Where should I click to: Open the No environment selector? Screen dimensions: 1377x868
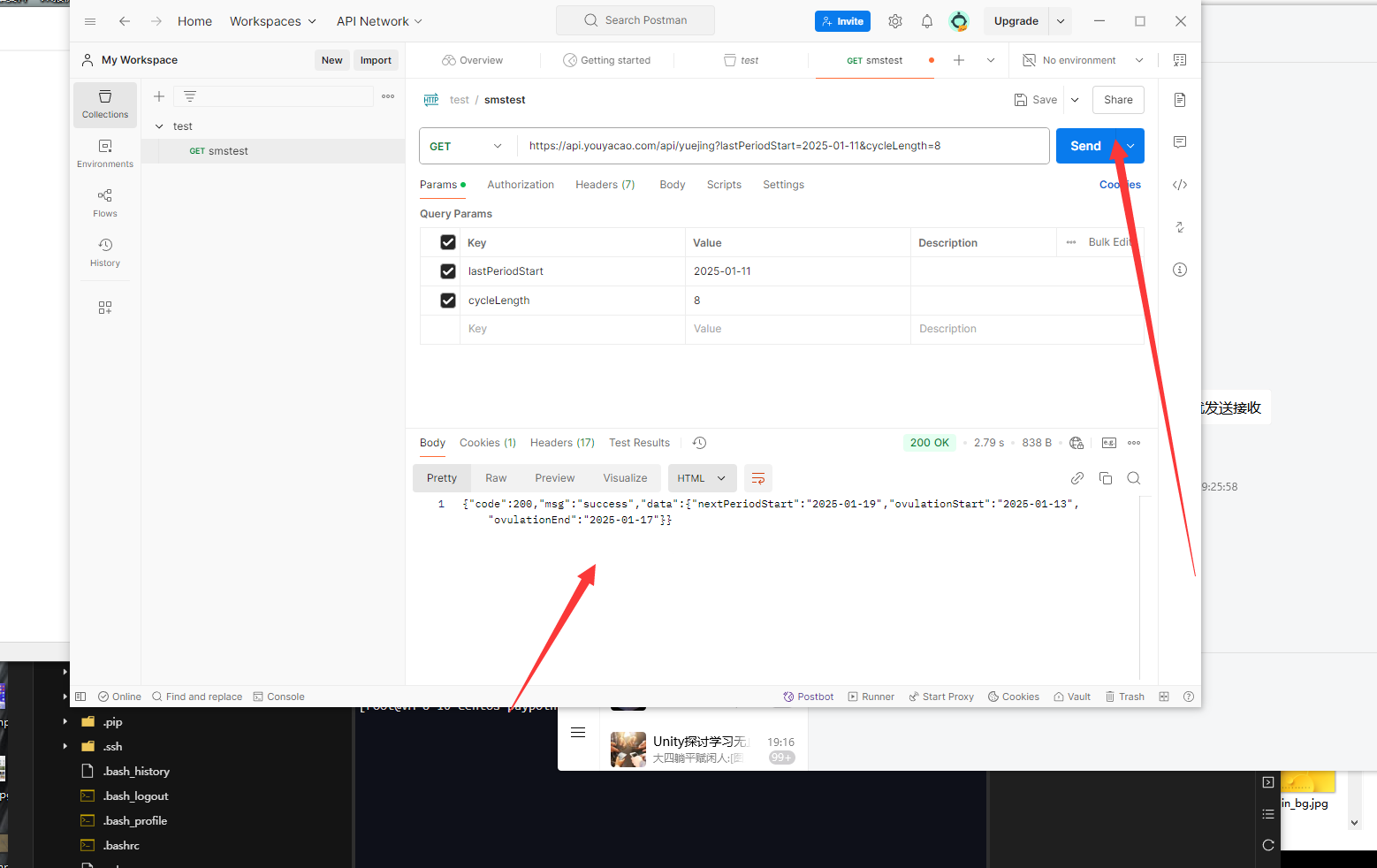click(x=1083, y=60)
